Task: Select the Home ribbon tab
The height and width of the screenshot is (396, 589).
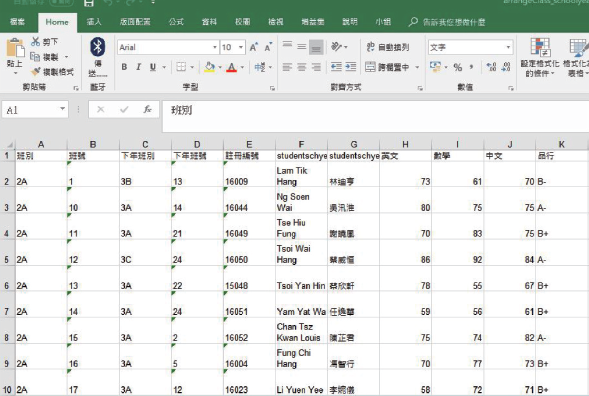Action: tap(57, 22)
